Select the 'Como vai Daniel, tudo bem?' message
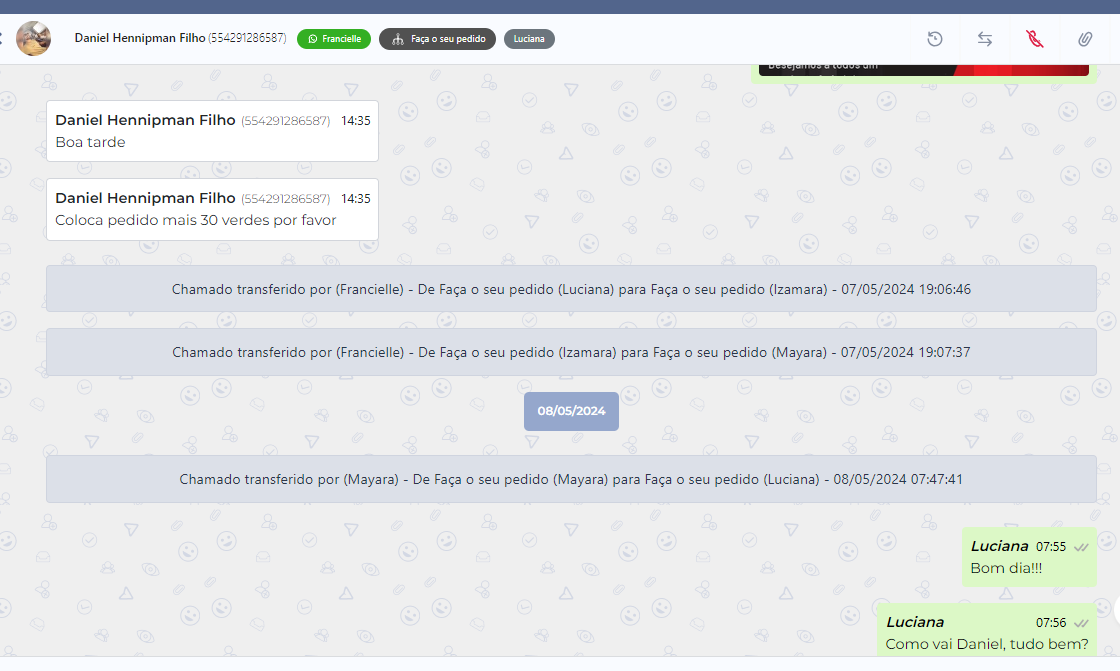The width and height of the screenshot is (1120, 671). pos(986,634)
